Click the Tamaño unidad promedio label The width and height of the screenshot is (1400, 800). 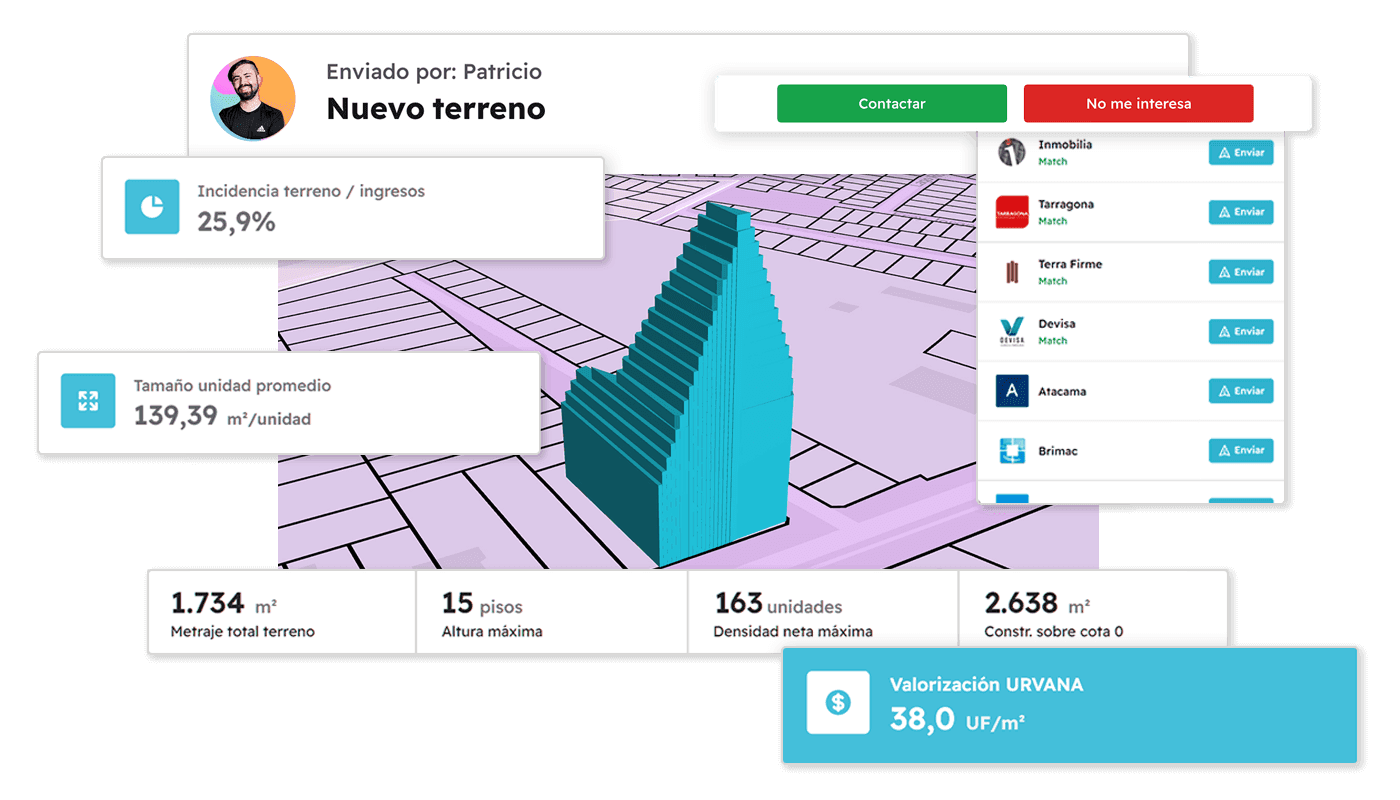(232, 385)
